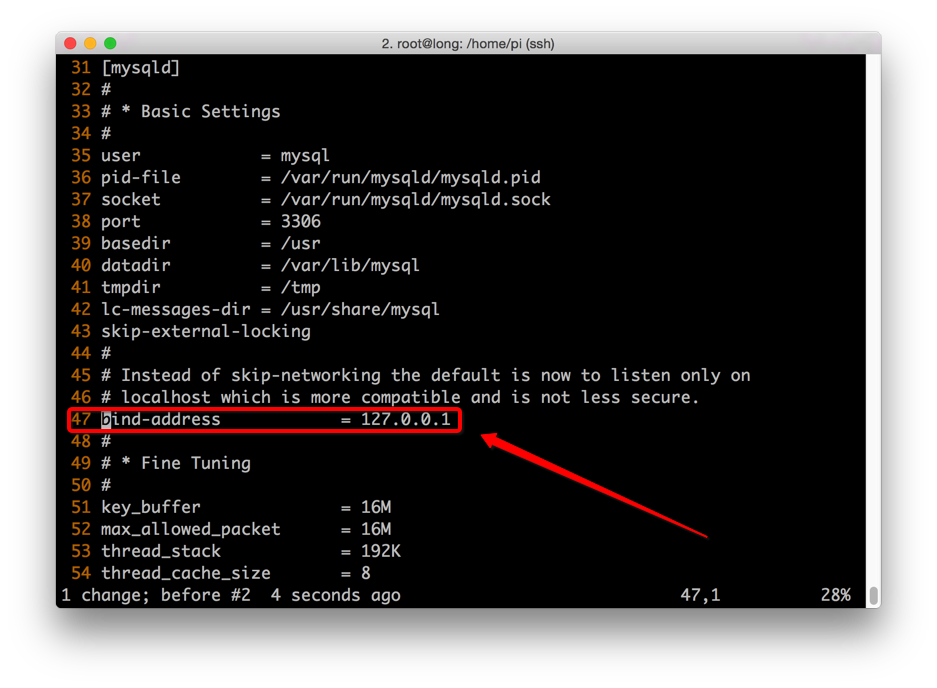Click the 'localhost which is more compatible' comment
The width and height of the screenshot is (937, 688).
(400, 397)
